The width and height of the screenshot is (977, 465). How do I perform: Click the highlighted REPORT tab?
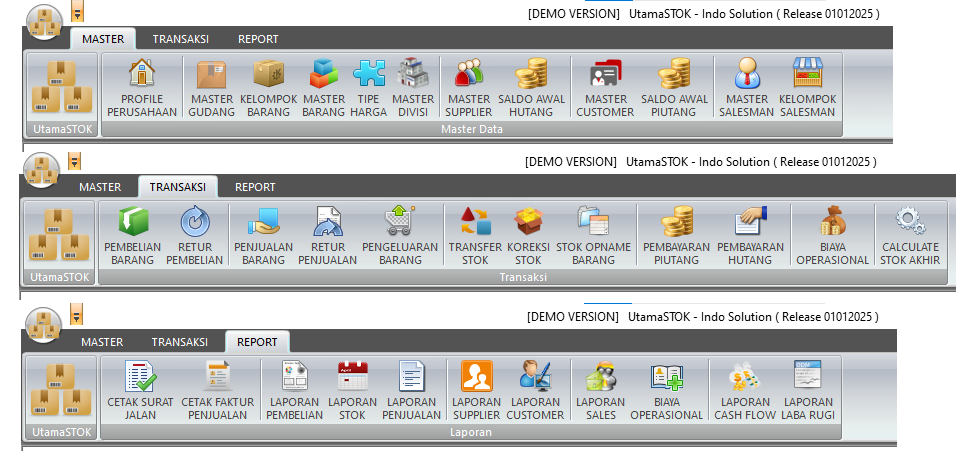click(257, 342)
